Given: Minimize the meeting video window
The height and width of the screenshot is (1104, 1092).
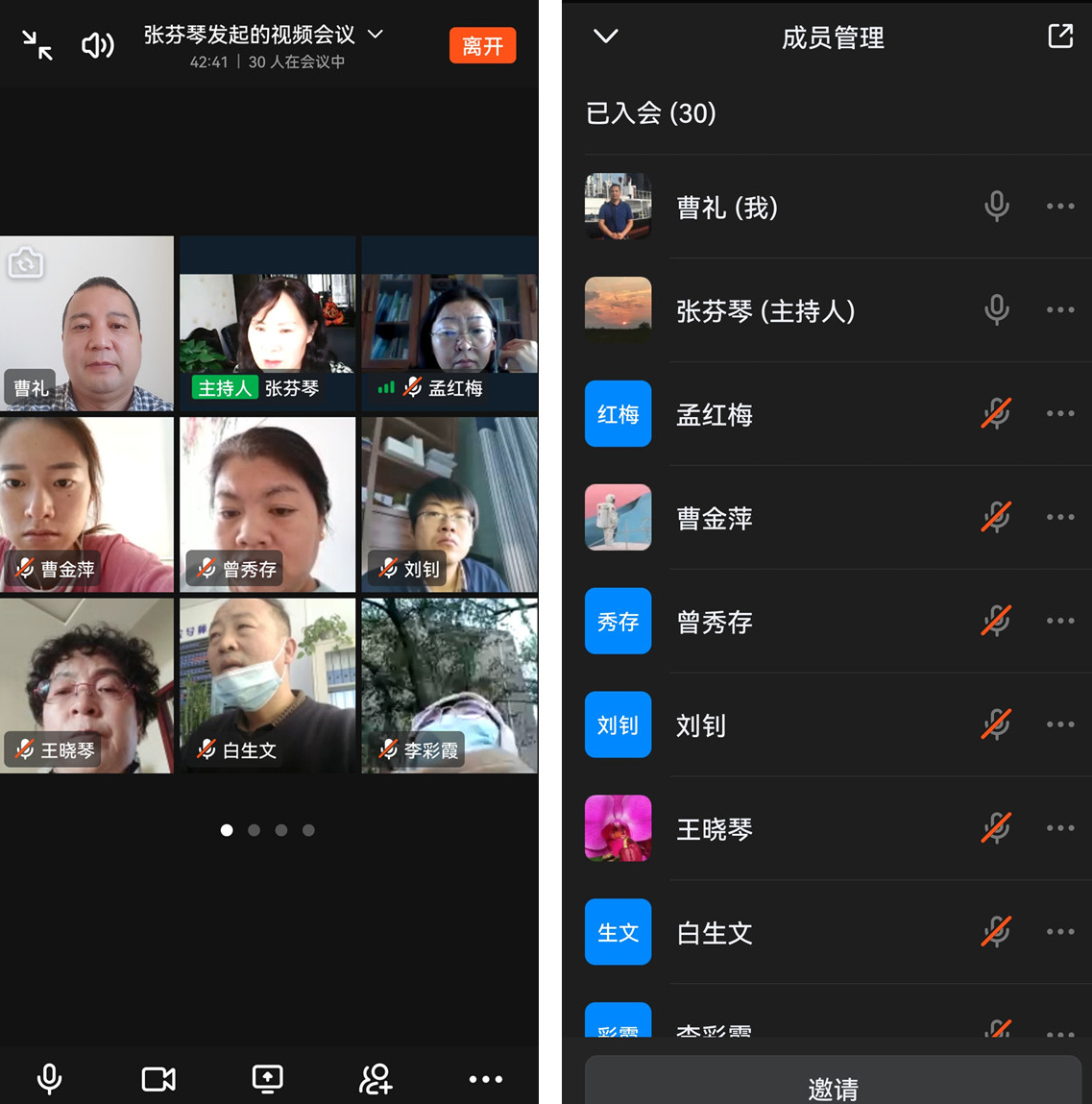Looking at the screenshot, I should point(37,44).
